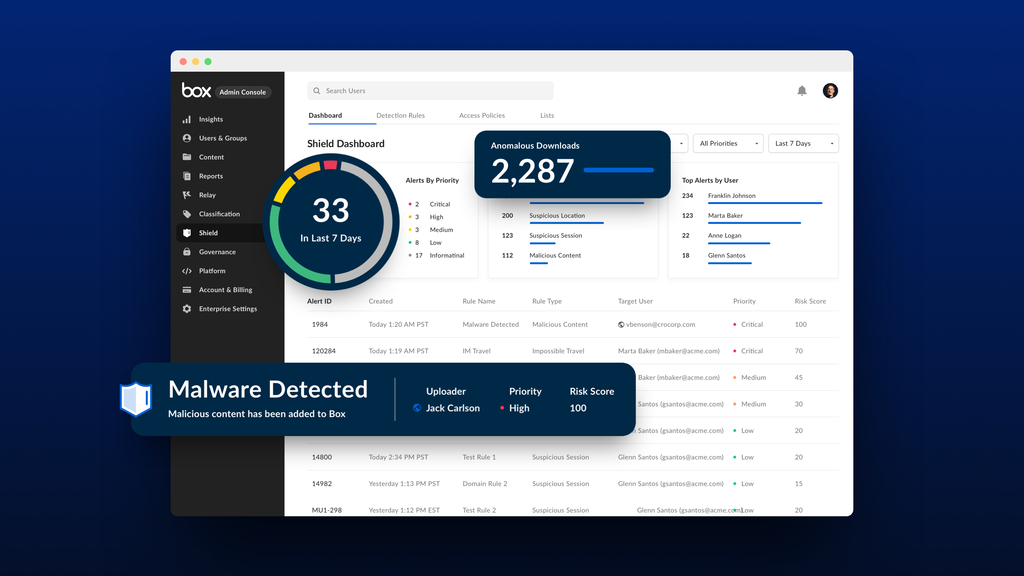Open the Last 7 Days dropdown
Image resolution: width=1024 pixels, height=576 pixels.
pos(803,144)
